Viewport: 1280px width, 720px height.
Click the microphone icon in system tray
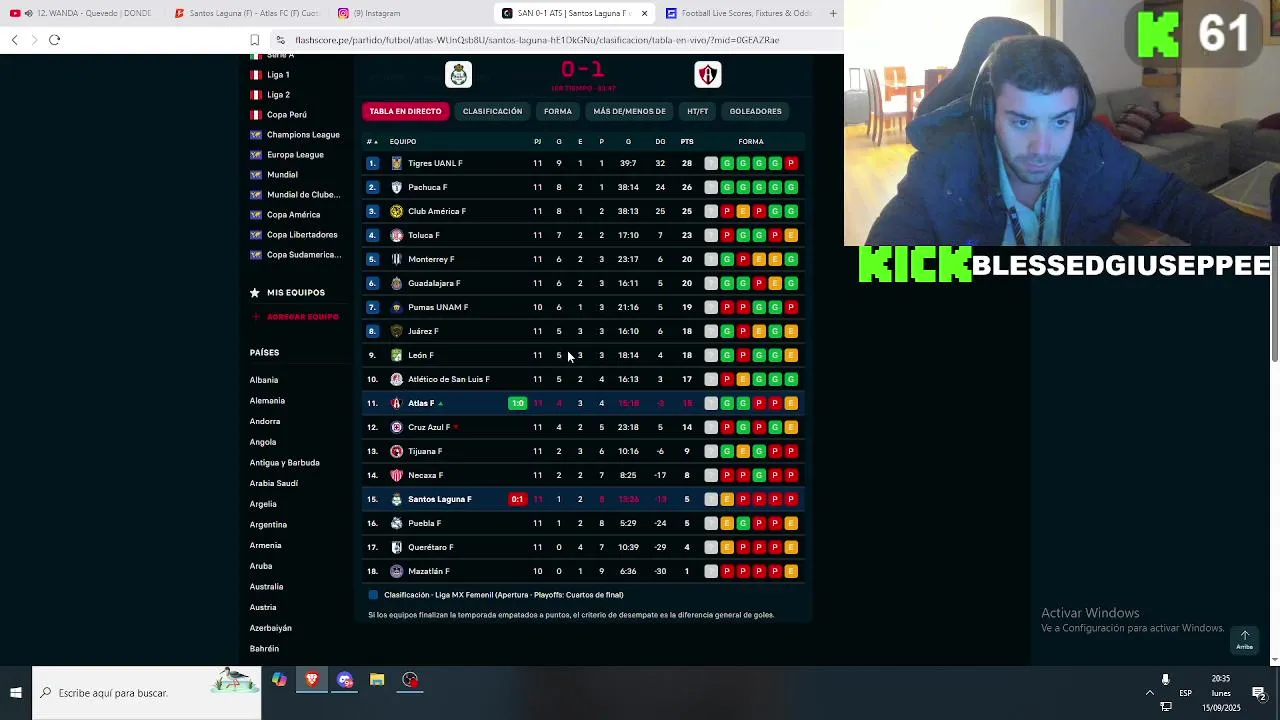tap(1165, 679)
